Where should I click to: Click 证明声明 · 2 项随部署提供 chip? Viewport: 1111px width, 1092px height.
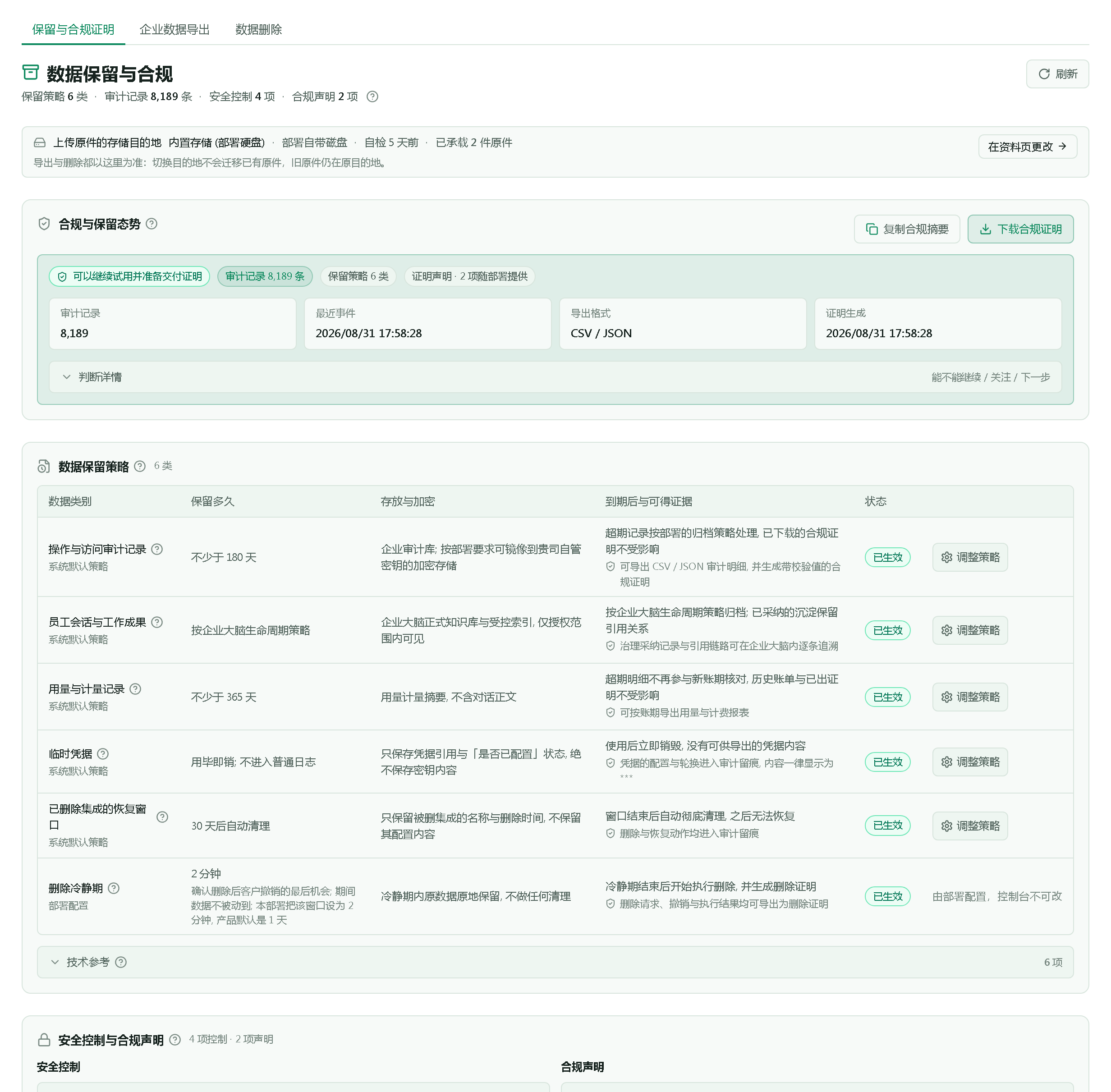pos(470,276)
